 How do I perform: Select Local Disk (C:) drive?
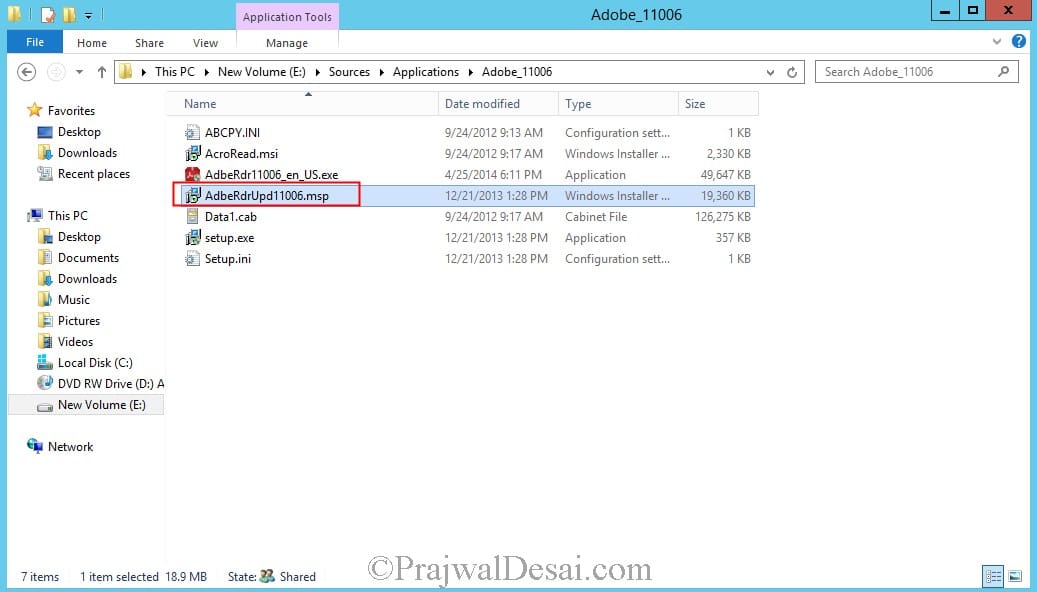95,363
